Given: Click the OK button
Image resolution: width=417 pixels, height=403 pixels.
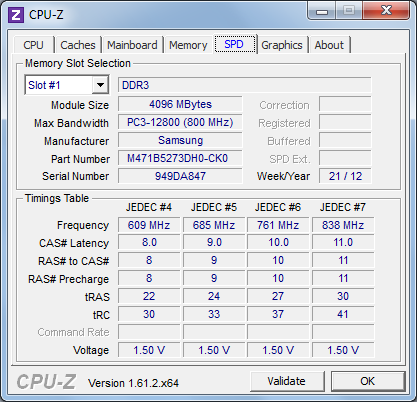Looking at the screenshot, I should pos(367,381).
